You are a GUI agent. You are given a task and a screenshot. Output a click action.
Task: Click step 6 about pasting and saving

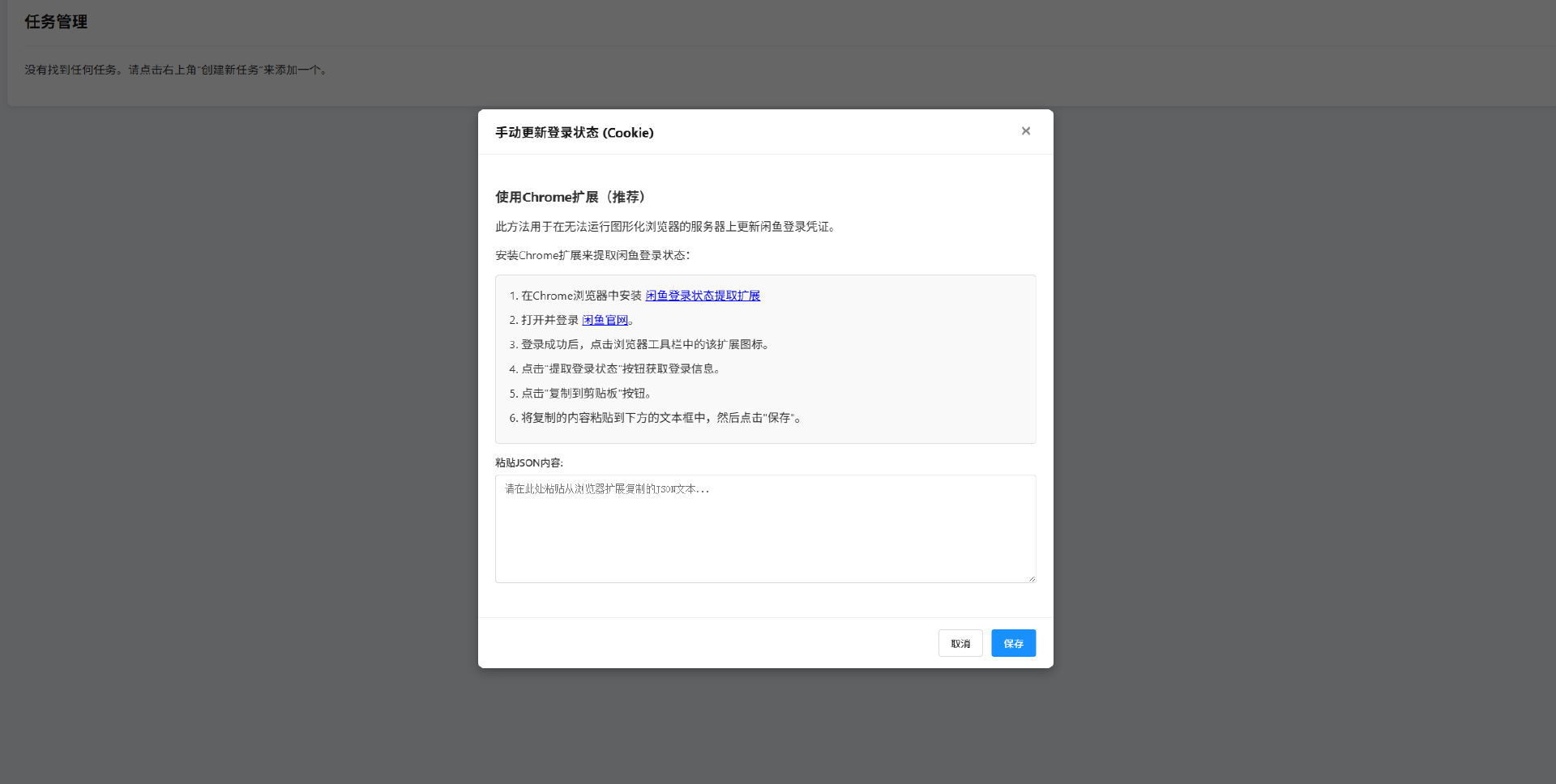pos(656,418)
